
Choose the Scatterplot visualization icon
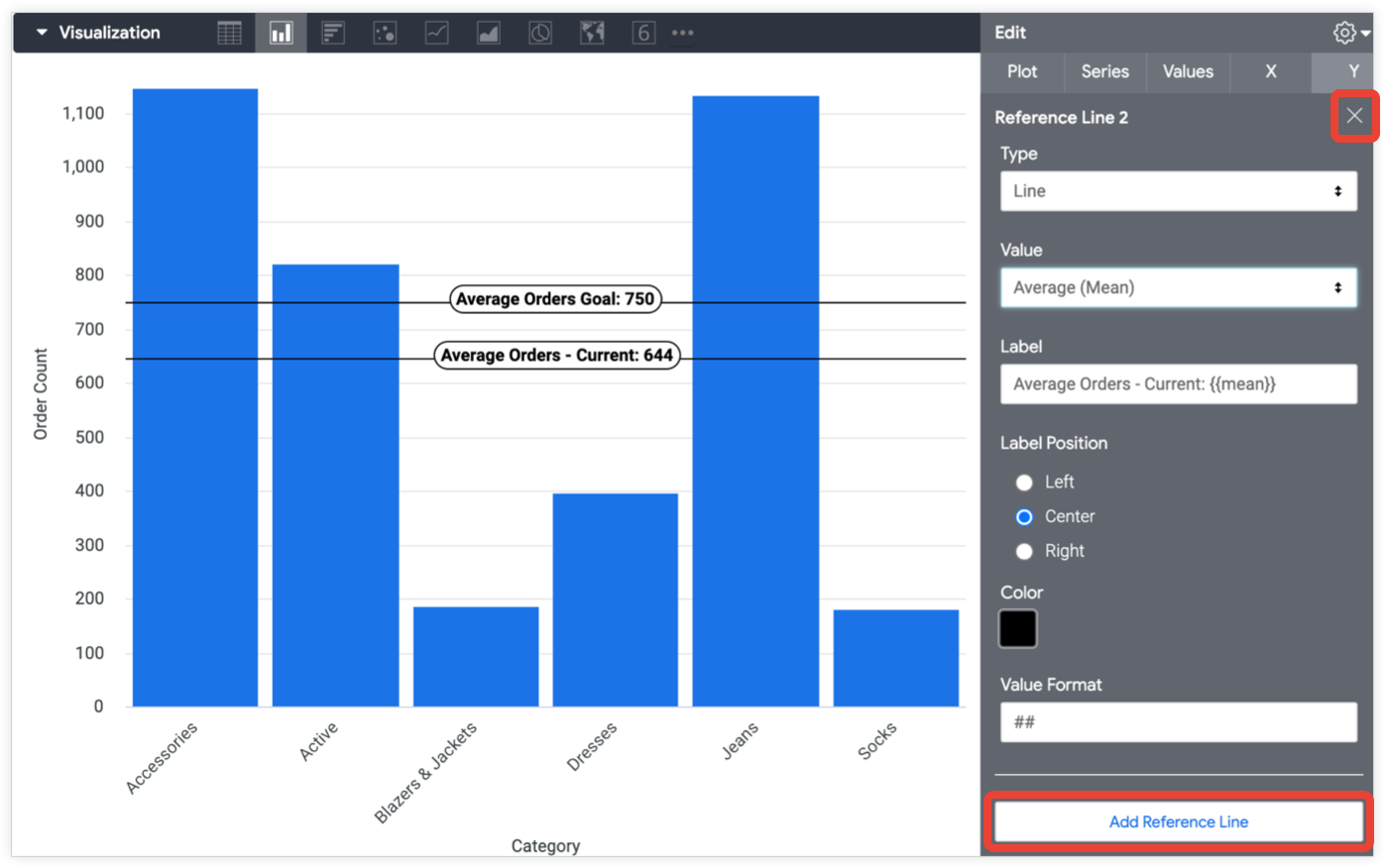coord(385,33)
